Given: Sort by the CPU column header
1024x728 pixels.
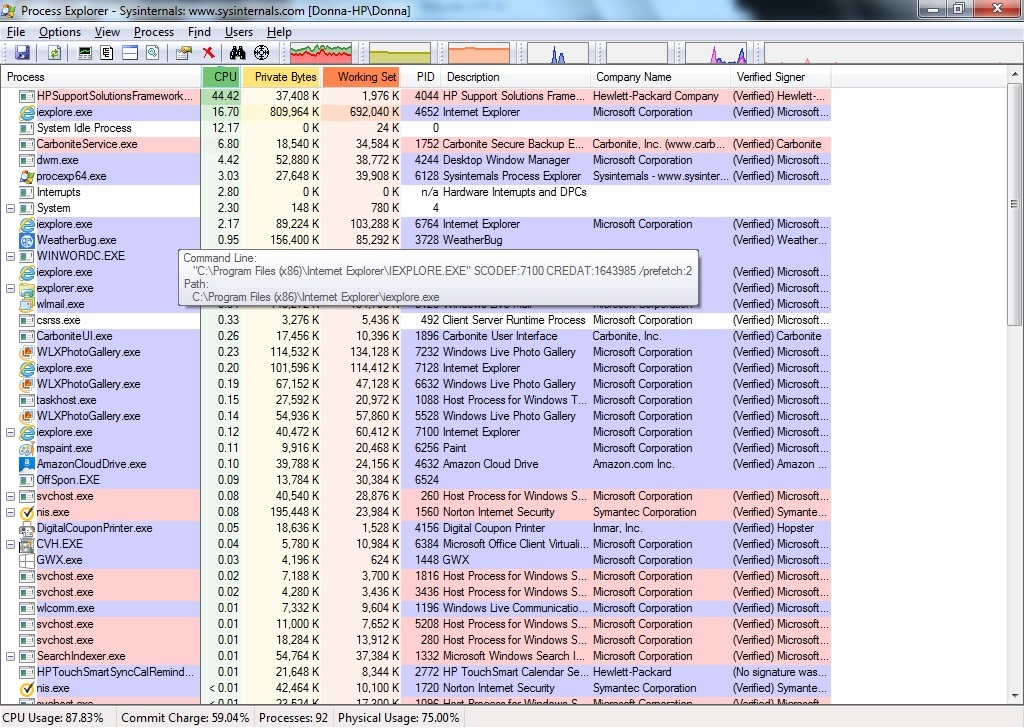Looking at the screenshot, I should point(222,77).
